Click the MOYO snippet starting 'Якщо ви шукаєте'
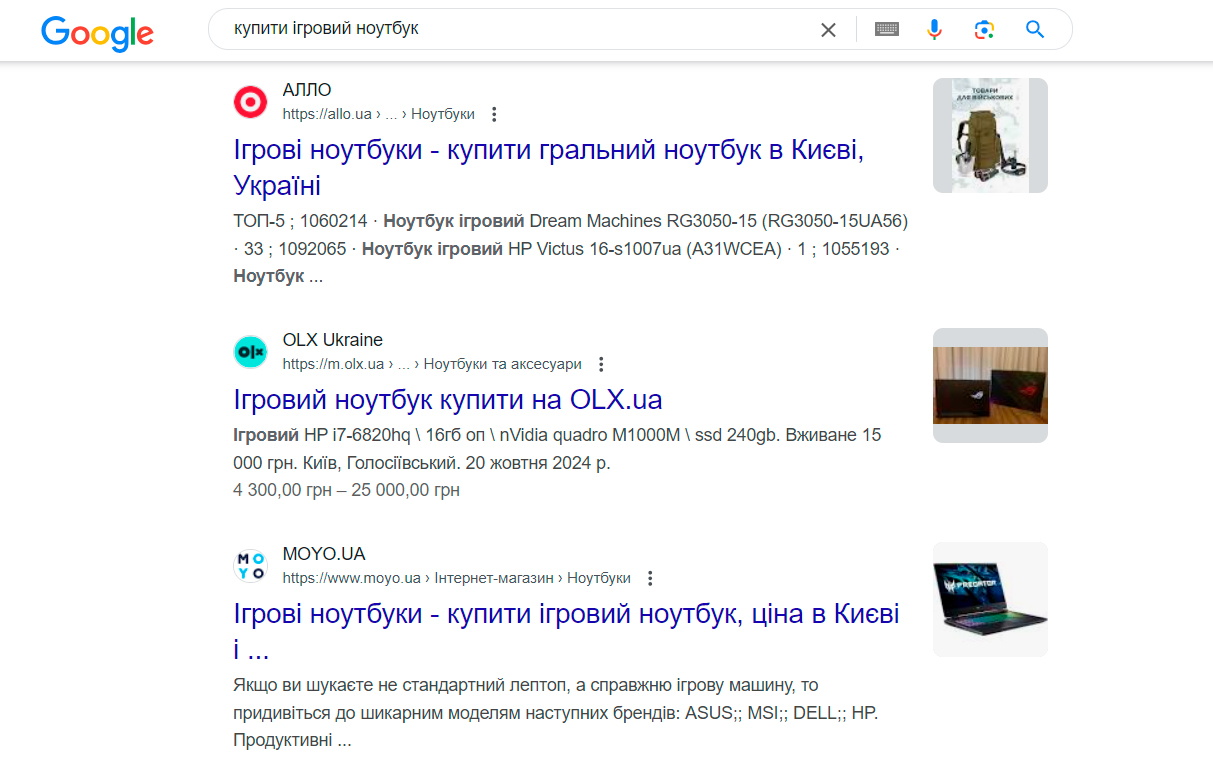Image resolution: width=1213 pixels, height=766 pixels. 556,713
